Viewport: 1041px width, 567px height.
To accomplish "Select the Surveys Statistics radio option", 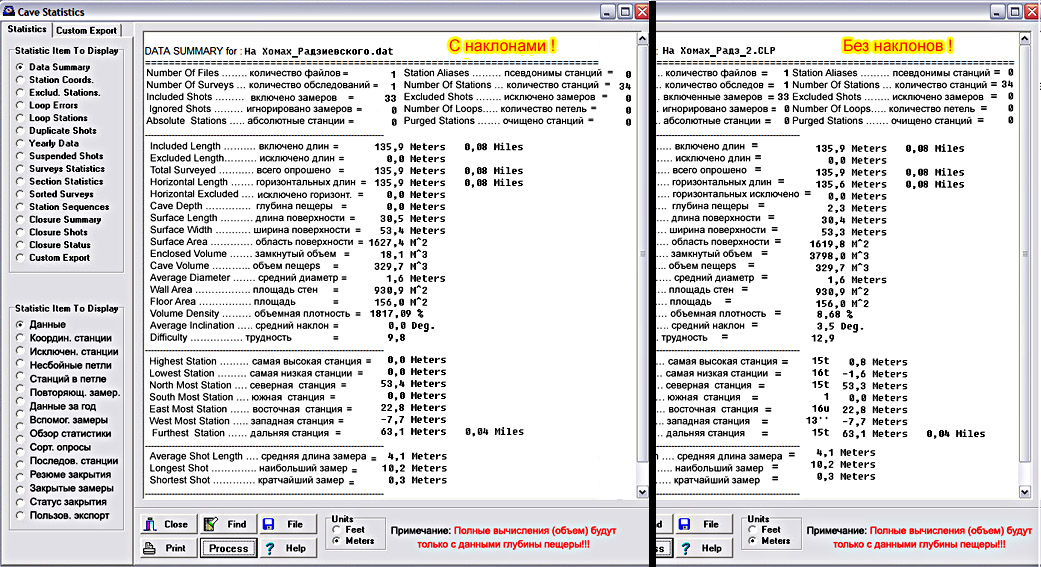I will click(19, 169).
